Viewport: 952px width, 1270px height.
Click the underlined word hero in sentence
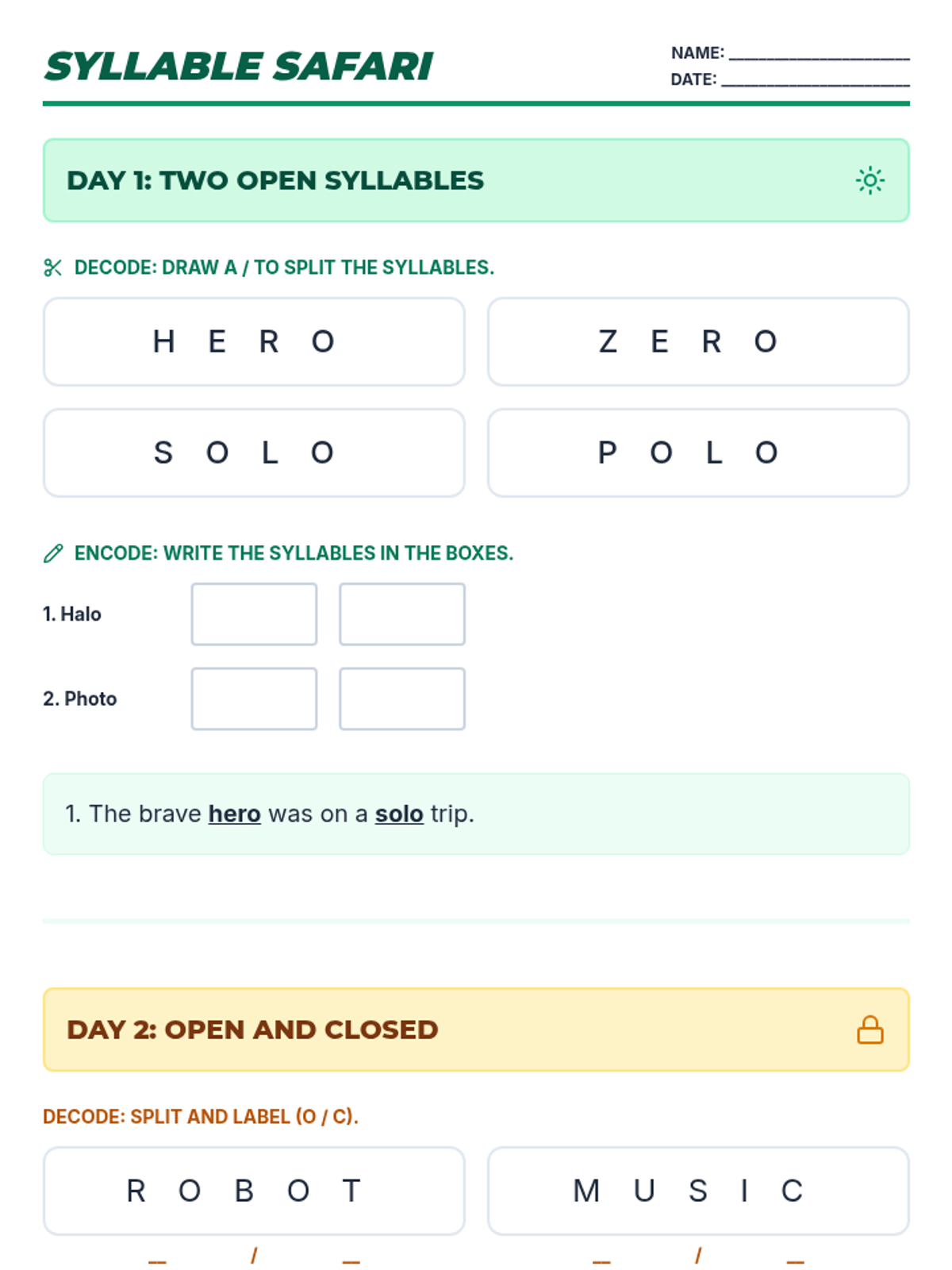(235, 814)
